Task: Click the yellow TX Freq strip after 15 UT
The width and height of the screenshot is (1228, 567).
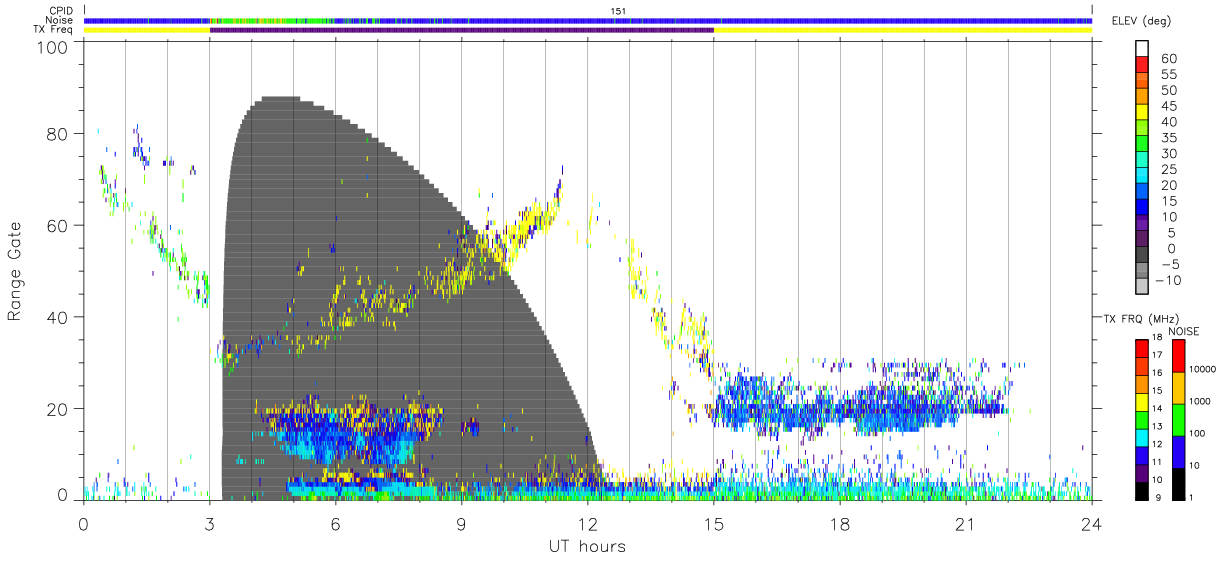Action: pyautogui.click(x=902, y=30)
